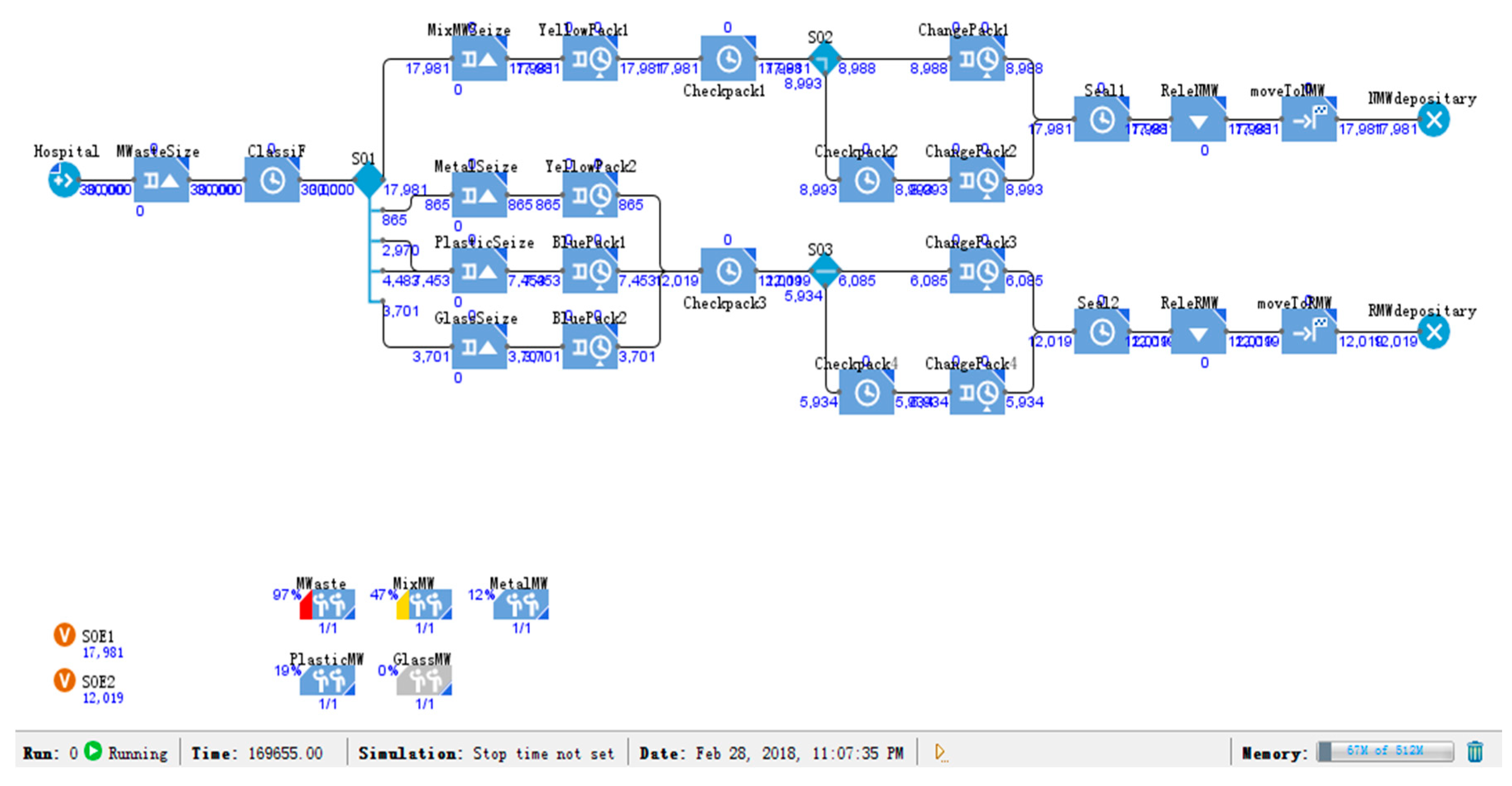Click the S03 select-output diamond
Image resolution: width=1512 pixels, height=786 pixels.
click(x=825, y=271)
